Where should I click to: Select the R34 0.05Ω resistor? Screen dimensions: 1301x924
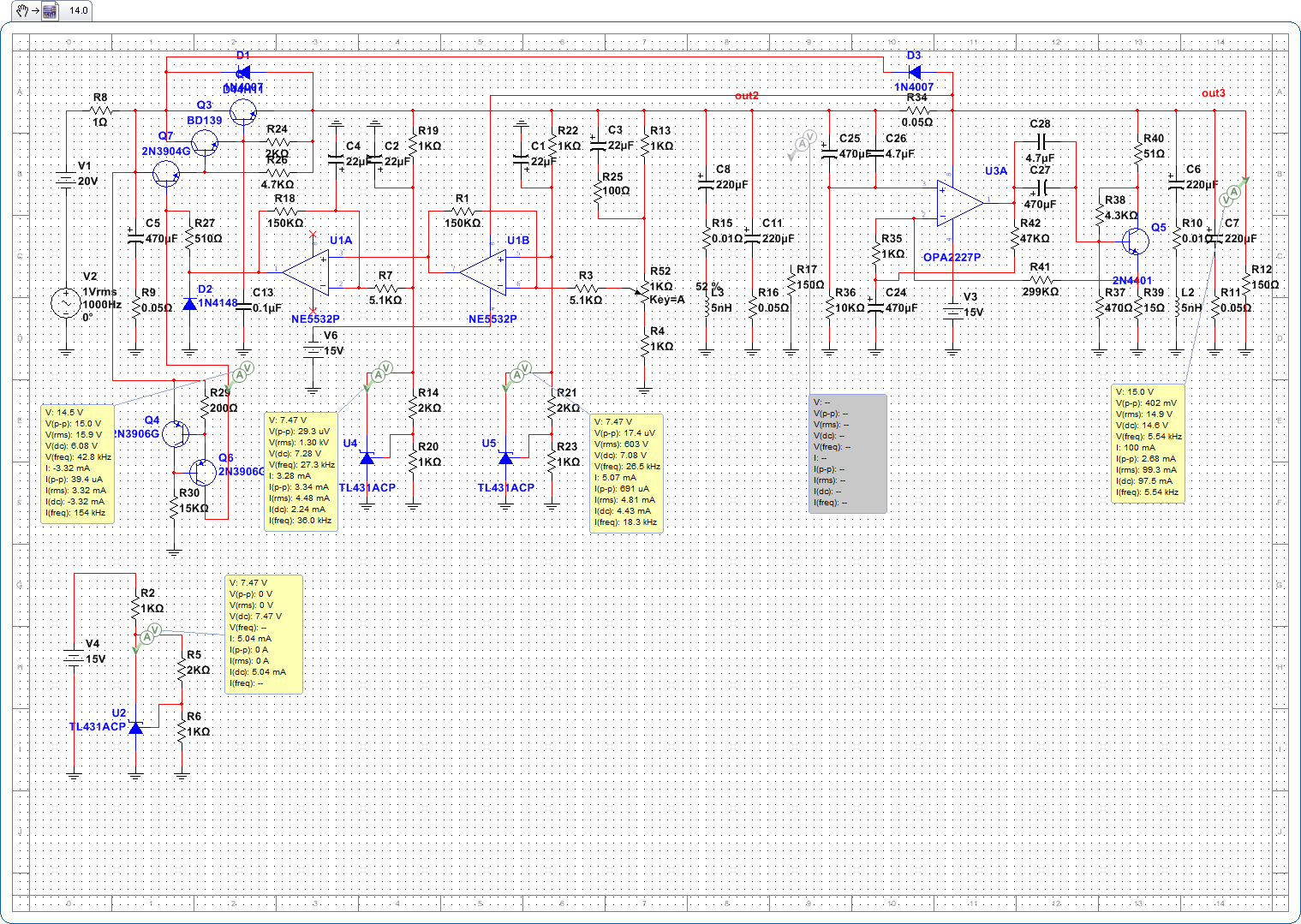click(917, 110)
